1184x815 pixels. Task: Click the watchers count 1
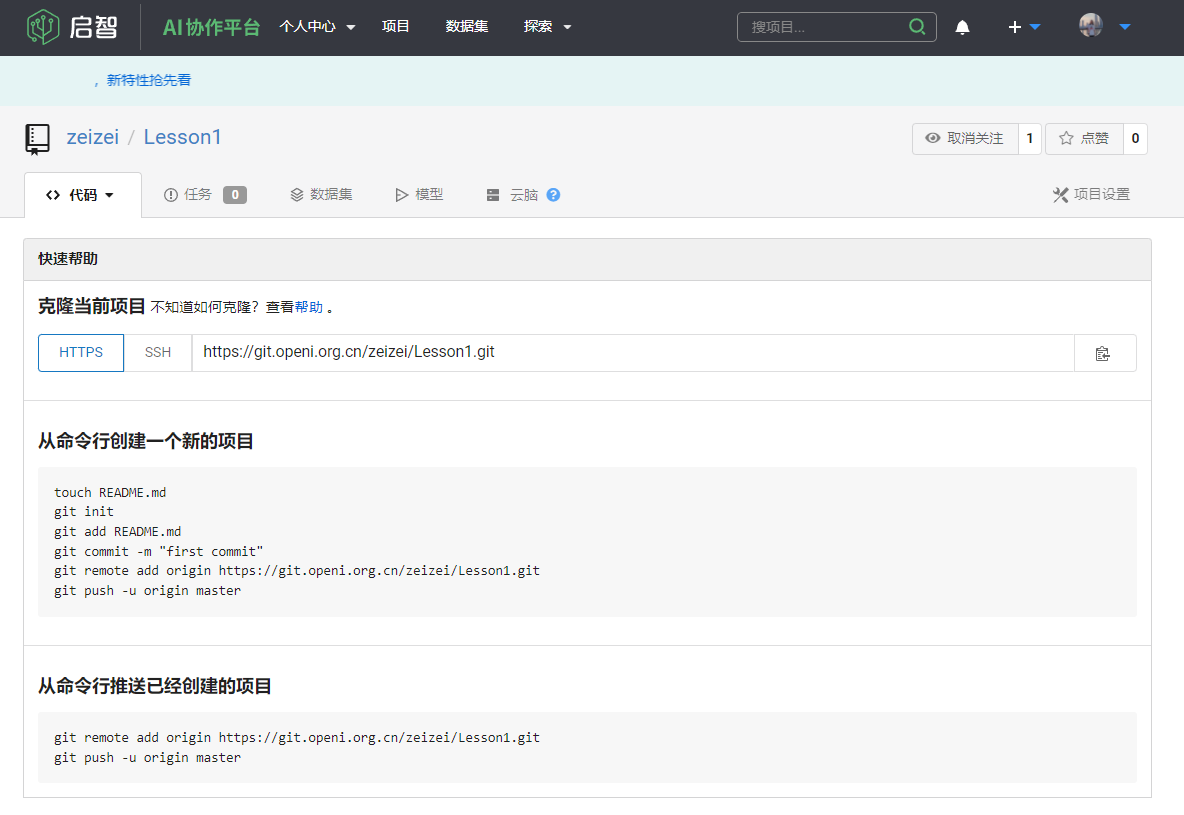[x=1029, y=138]
